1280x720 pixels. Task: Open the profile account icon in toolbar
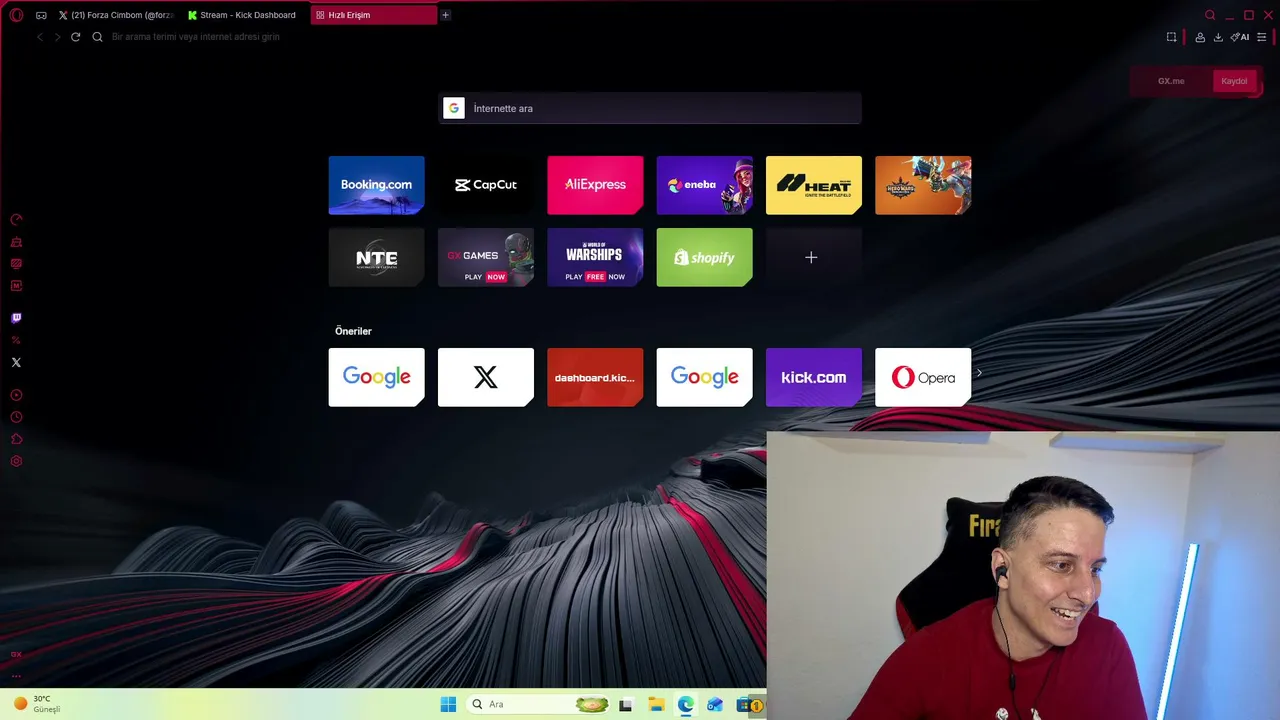tap(1200, 37)
